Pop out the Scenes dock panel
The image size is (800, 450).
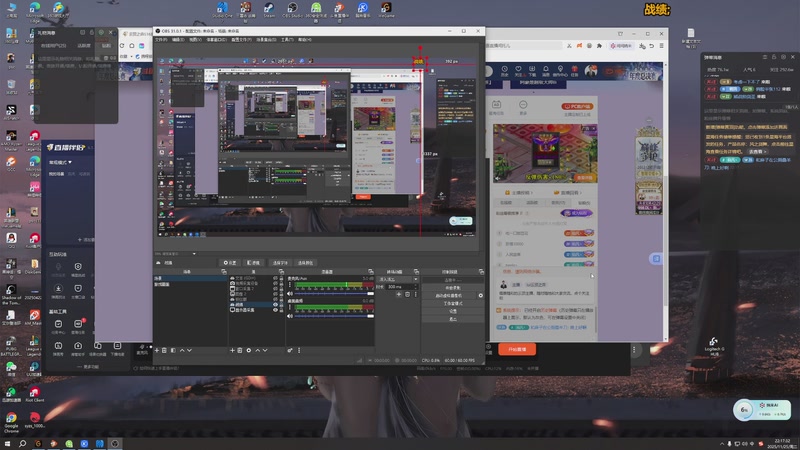pyautogui.click(x=223, y=272)
